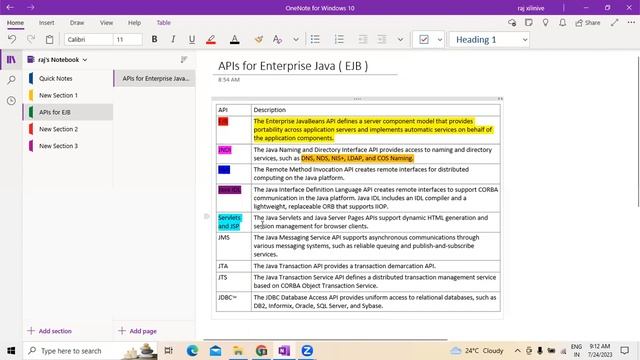
Task: Switch to the Home tab
Action: 15,23
